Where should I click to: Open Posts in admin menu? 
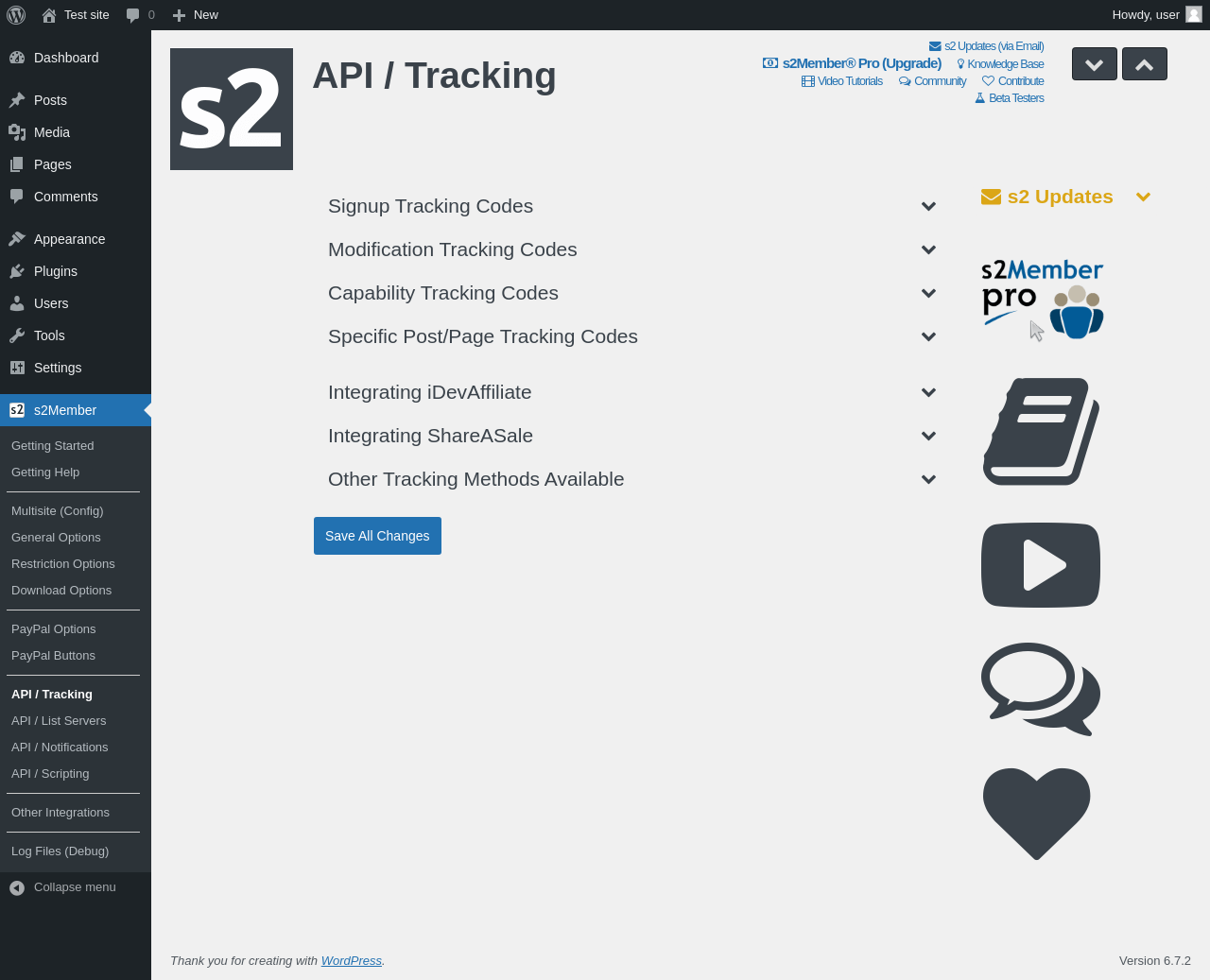coord(76,100)
